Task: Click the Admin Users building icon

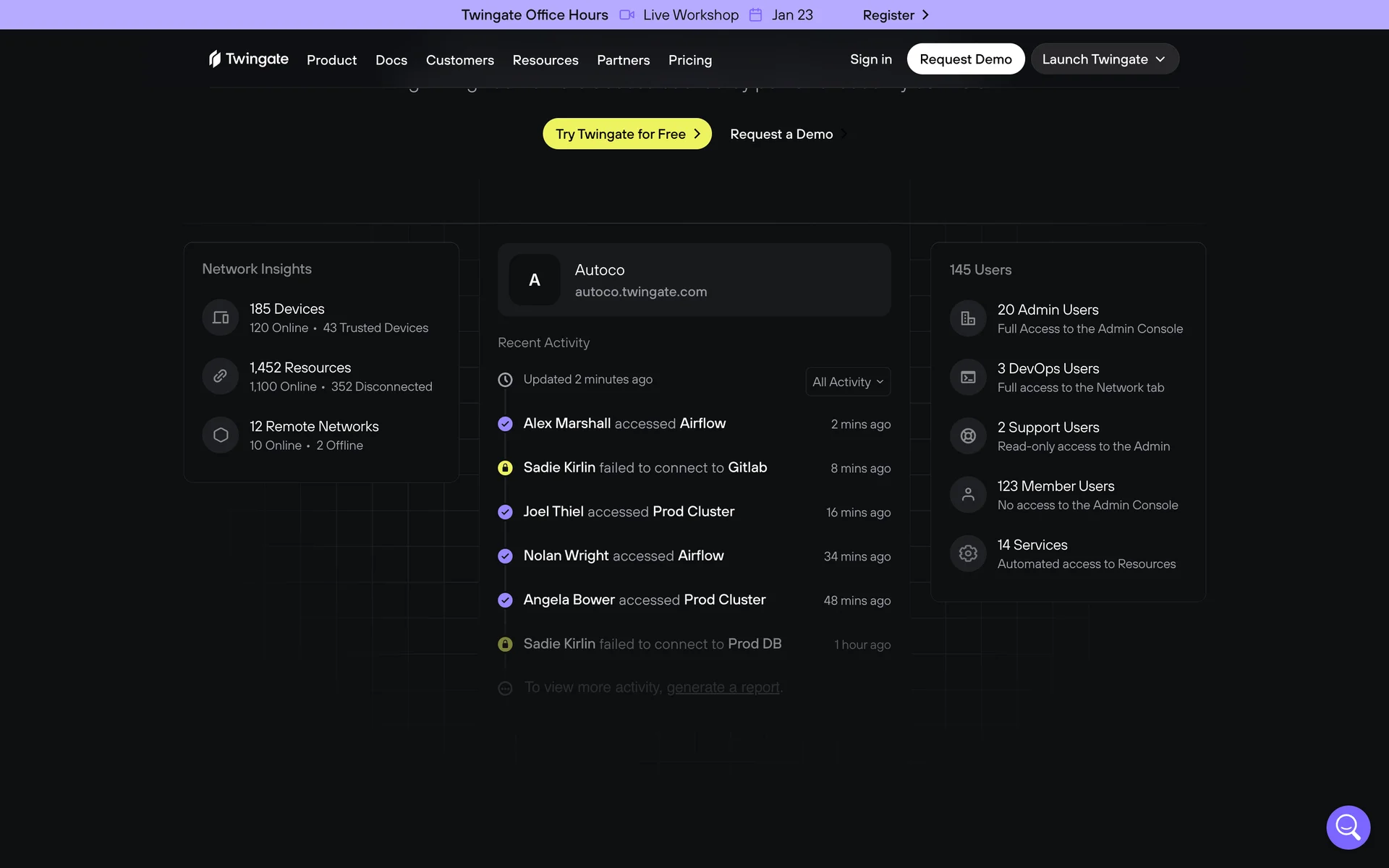Action: point(968,318)
